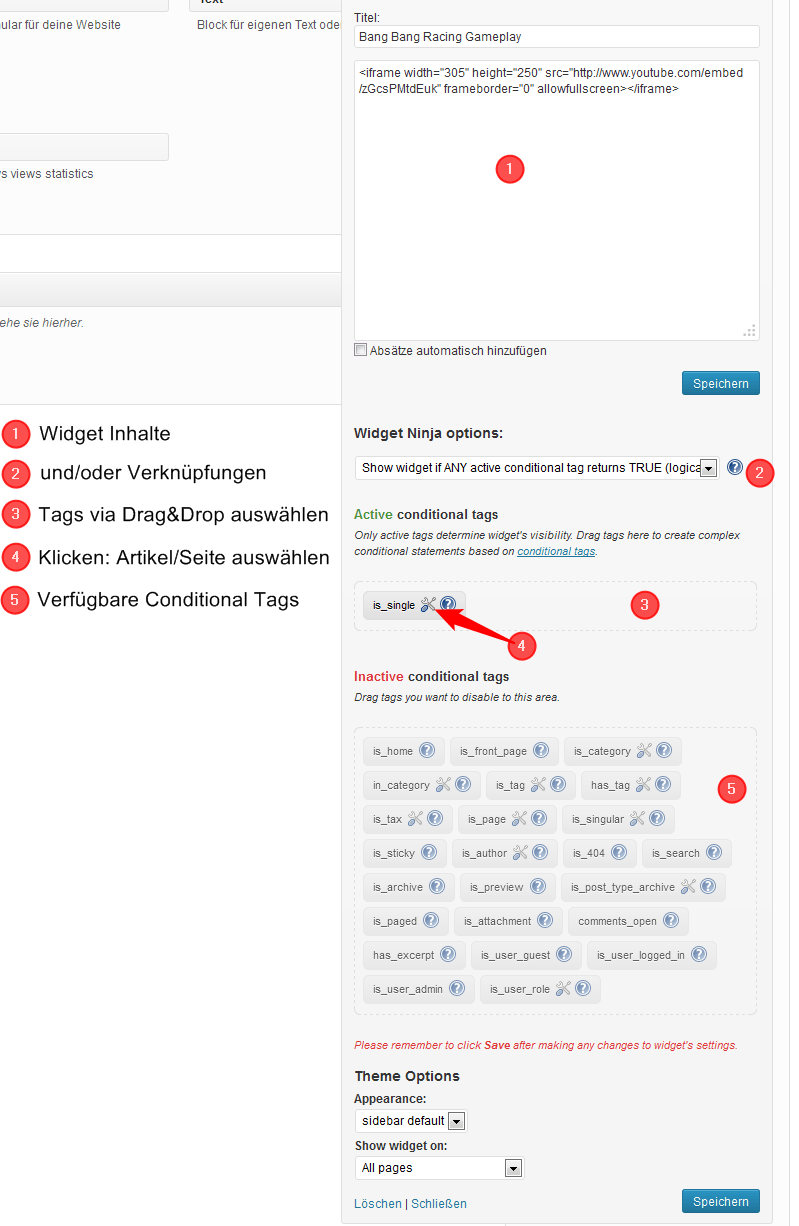Open help for the is_user_admin tag
Viewport: 799px width, 1226px height.
[457, 989]
